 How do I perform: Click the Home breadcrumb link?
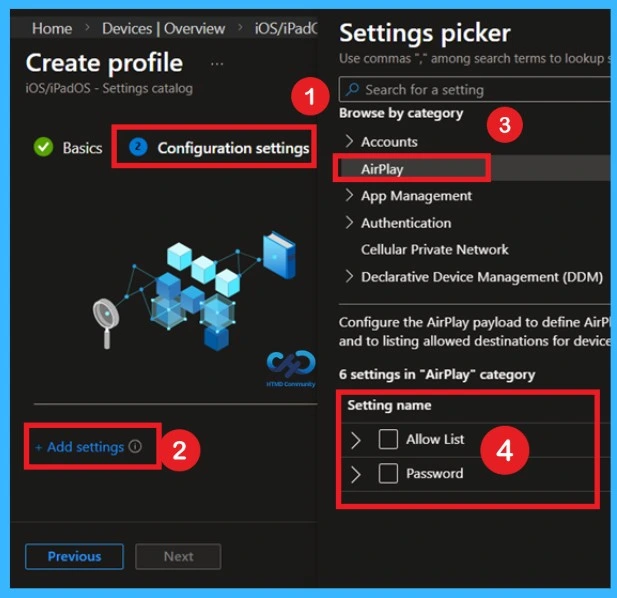point(52,29)
